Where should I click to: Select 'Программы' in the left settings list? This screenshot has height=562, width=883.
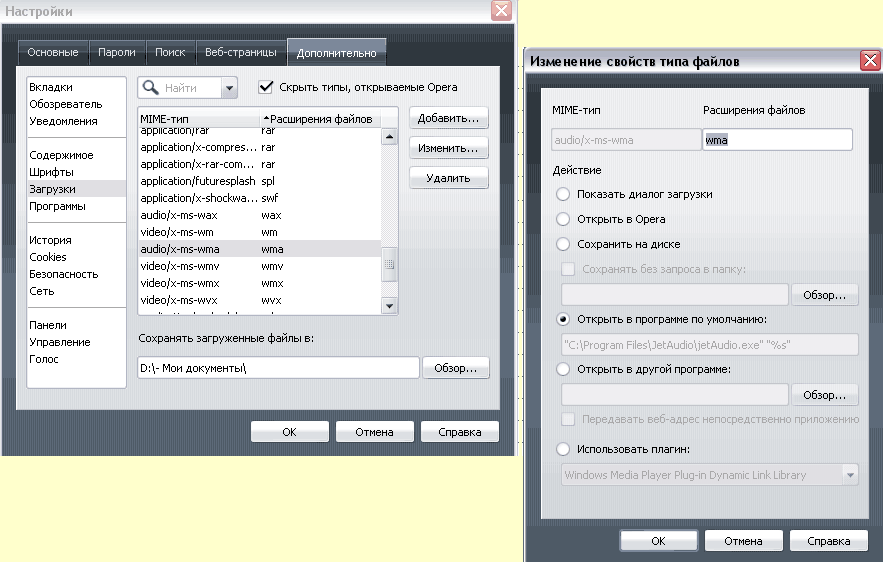click(57, 206)
